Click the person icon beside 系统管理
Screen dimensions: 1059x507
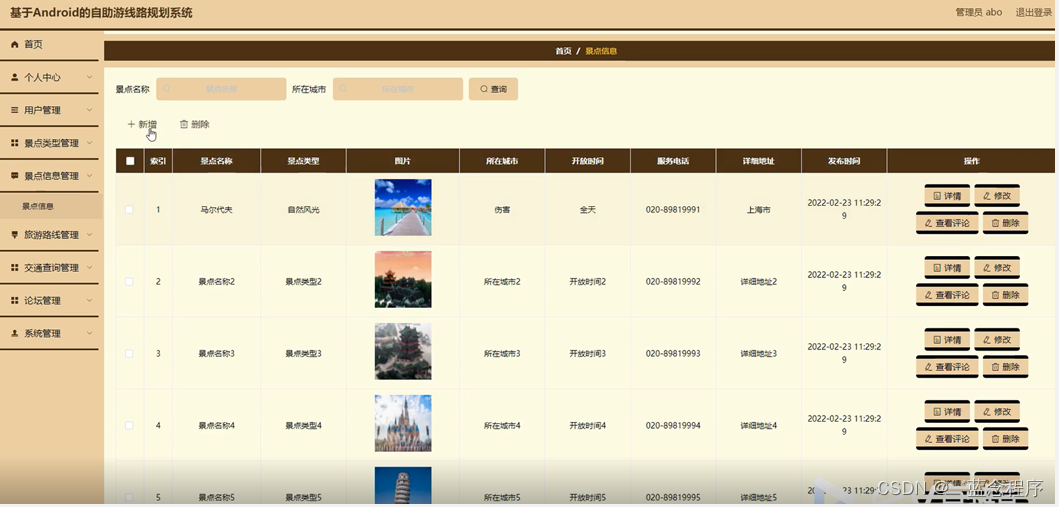(15, 333)
